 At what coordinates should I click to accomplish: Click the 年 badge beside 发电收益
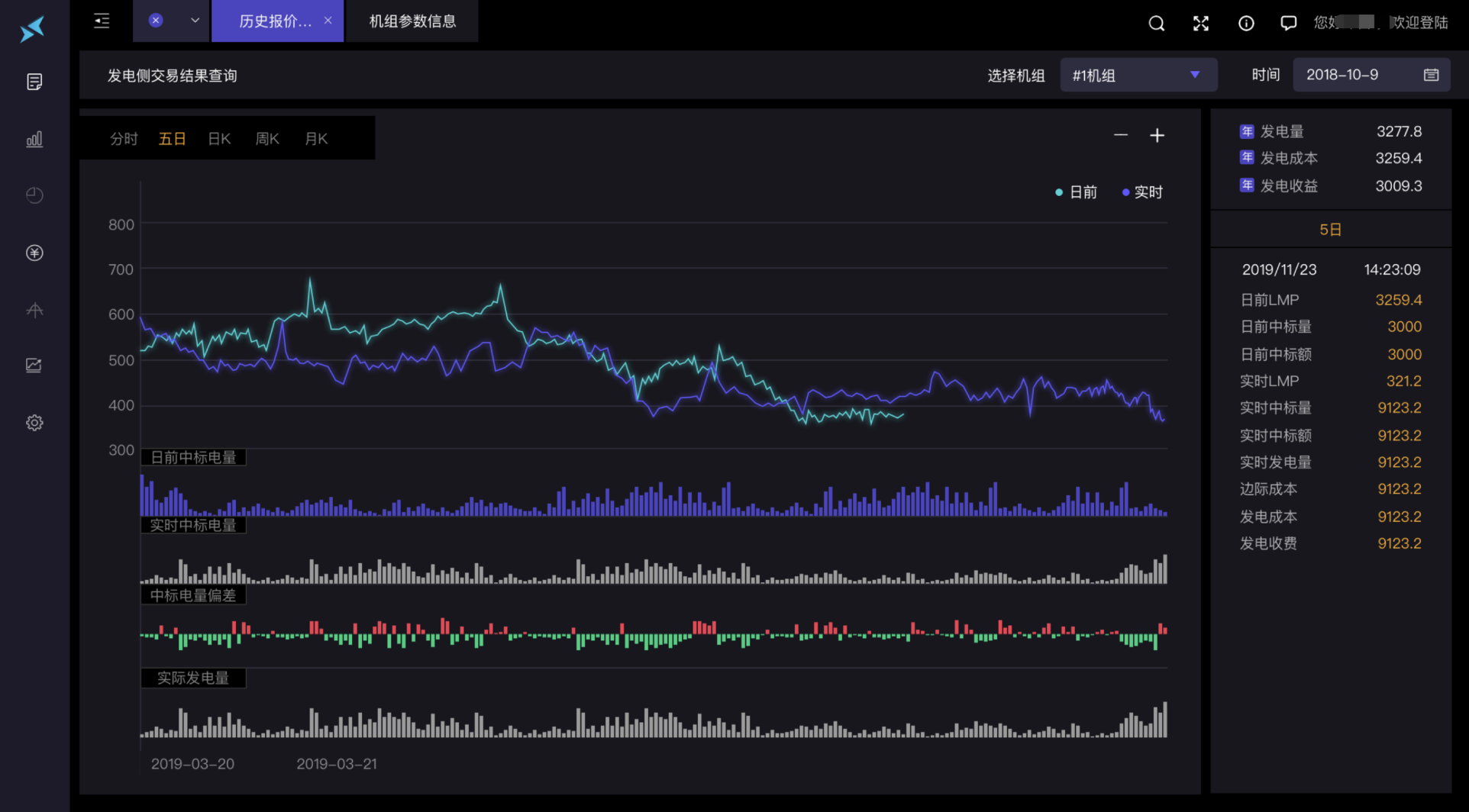click(1247, 185)
